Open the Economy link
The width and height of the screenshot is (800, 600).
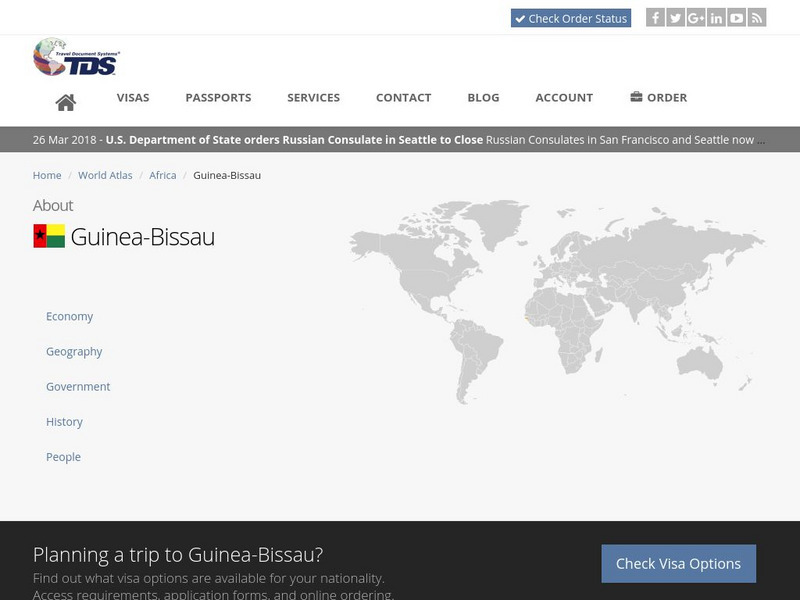68,316
